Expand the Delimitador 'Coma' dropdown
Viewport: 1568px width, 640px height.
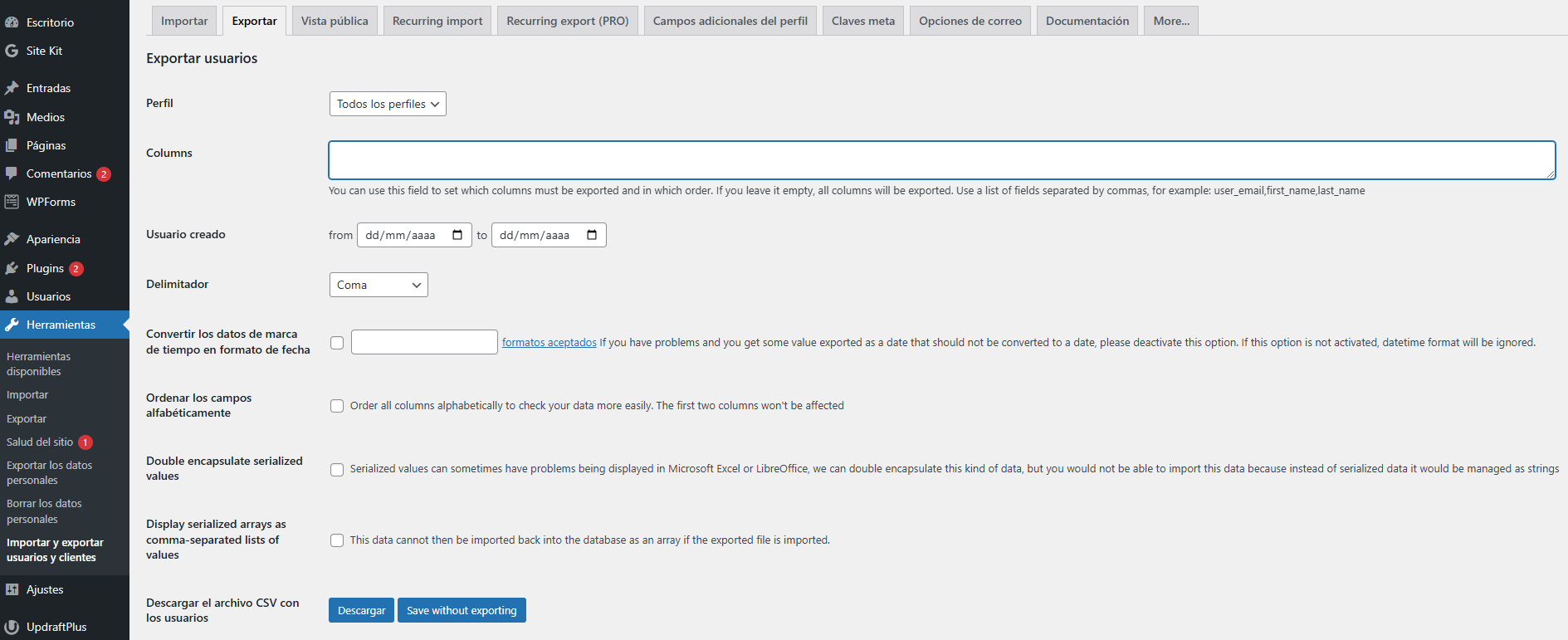[379, 285]
